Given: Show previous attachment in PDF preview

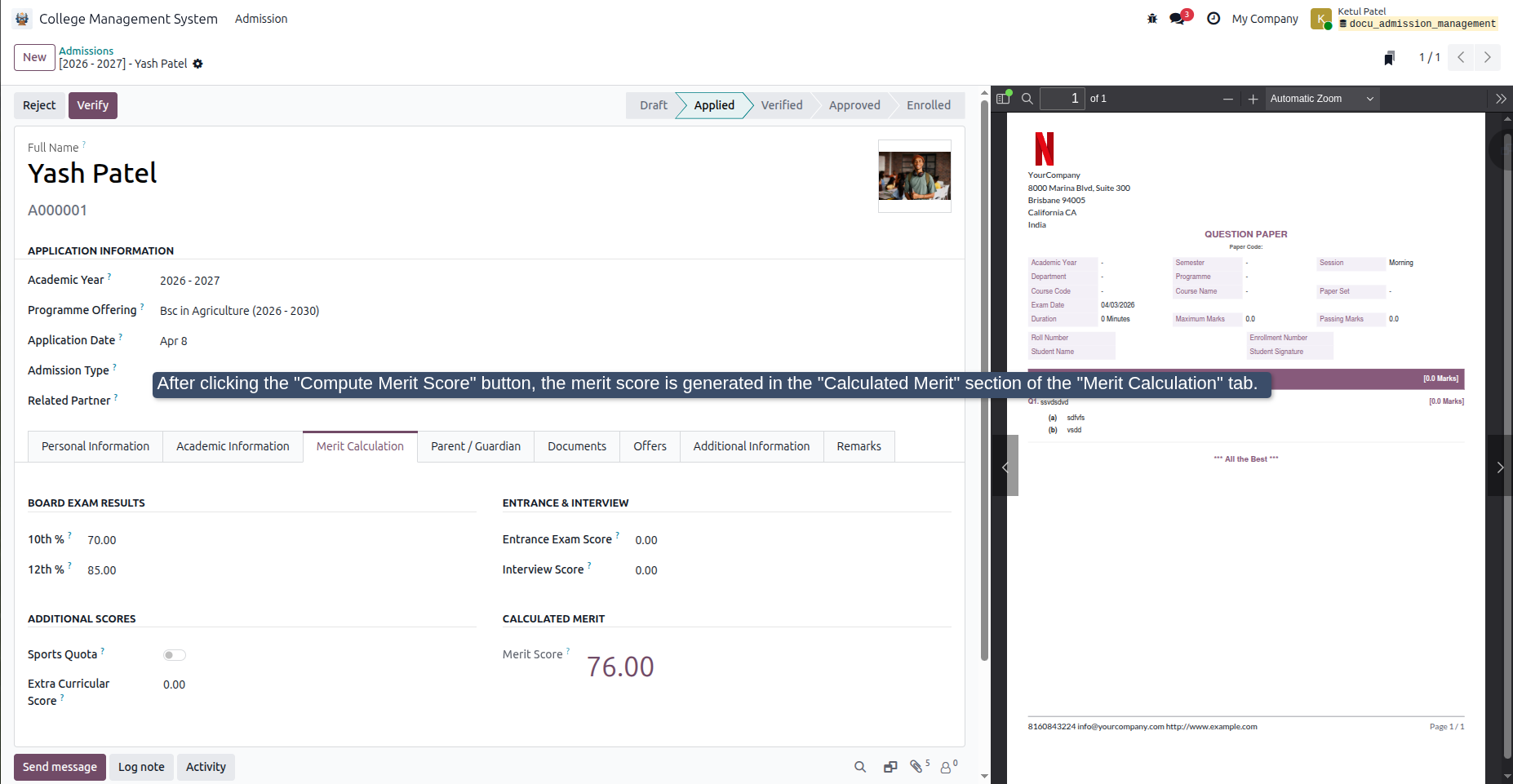Looking at the screenshot, I should coord(1005,466).
